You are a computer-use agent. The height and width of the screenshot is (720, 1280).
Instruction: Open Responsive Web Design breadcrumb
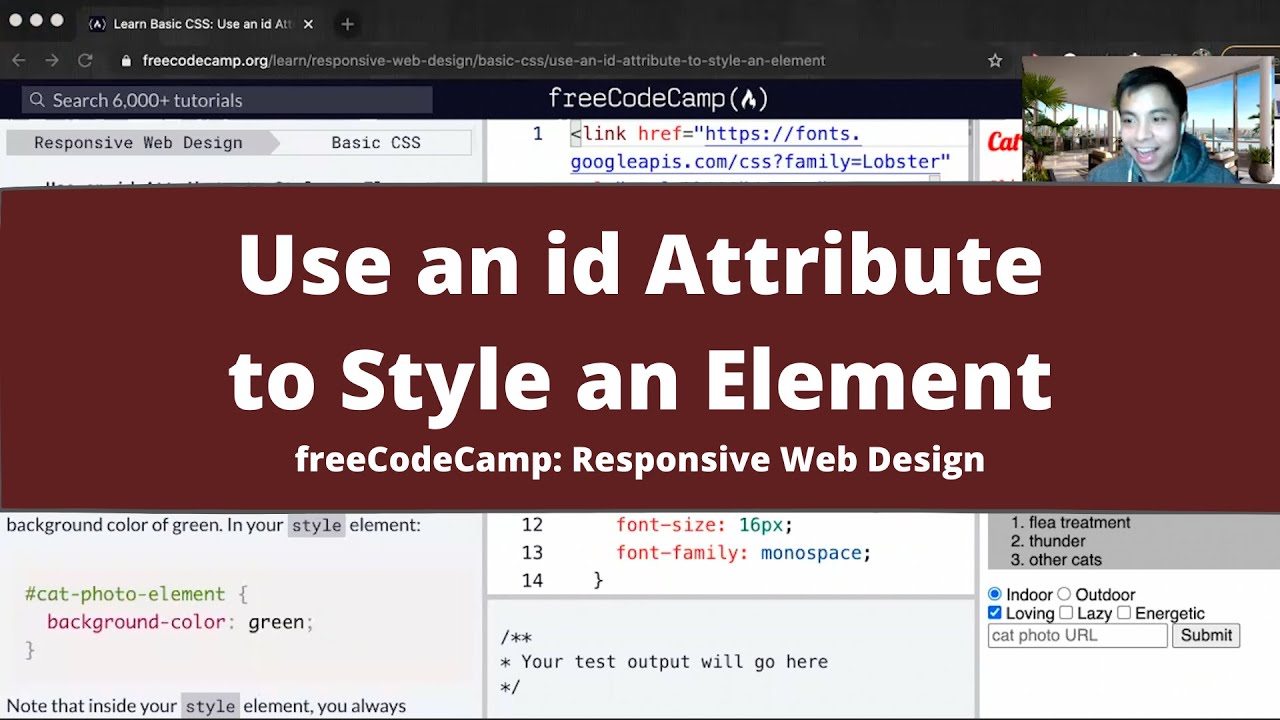[x=138, y=143]
